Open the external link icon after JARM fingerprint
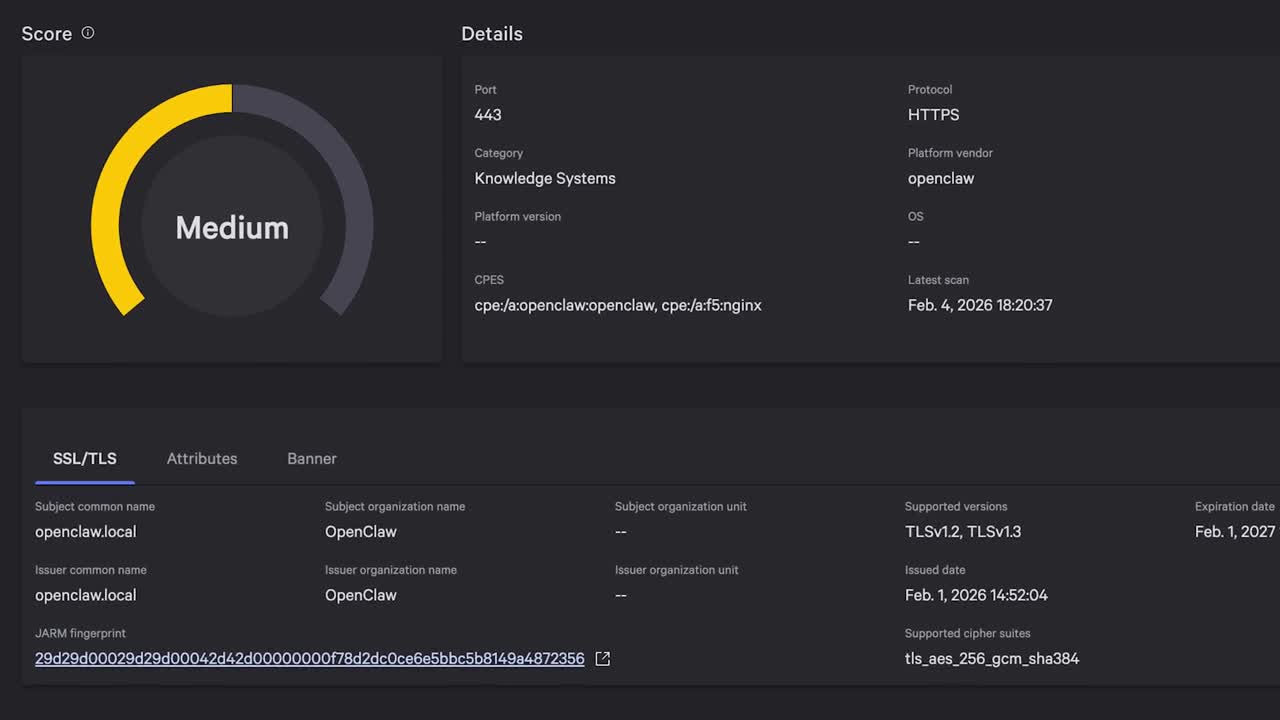Viewport: 1280px width, 720px height. (602, 659)
